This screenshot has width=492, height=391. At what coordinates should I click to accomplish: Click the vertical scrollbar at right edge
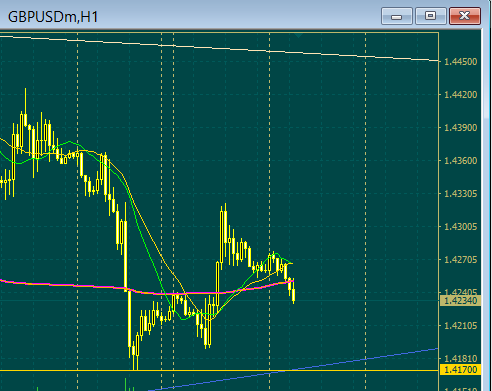(487, 210)
